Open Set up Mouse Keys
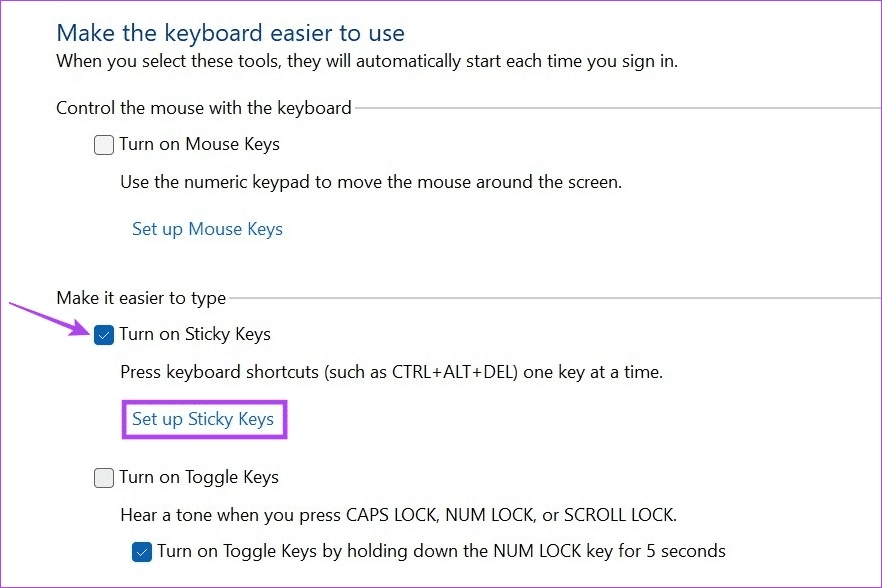 point(207,229)
